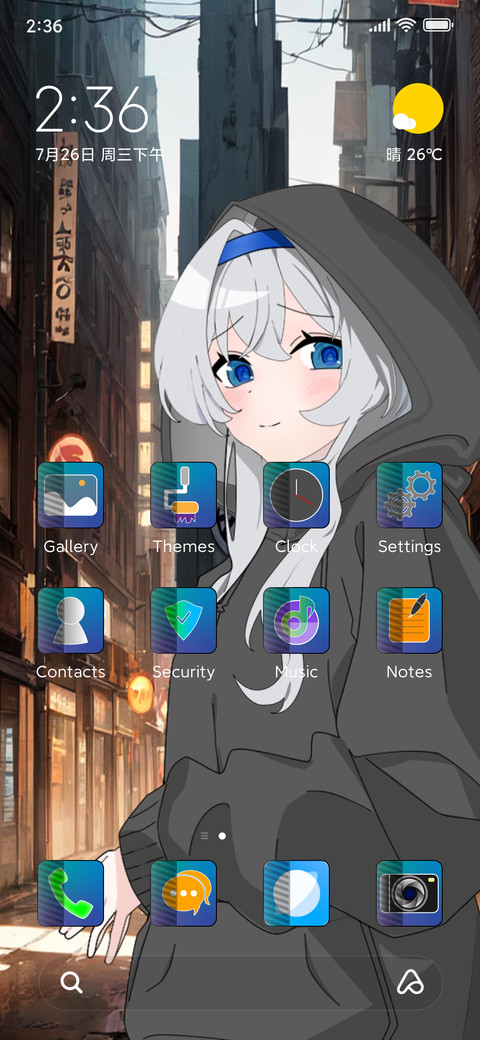Tap the status bar time 2:36
480x1040 pixels.
tap(44, 26)
